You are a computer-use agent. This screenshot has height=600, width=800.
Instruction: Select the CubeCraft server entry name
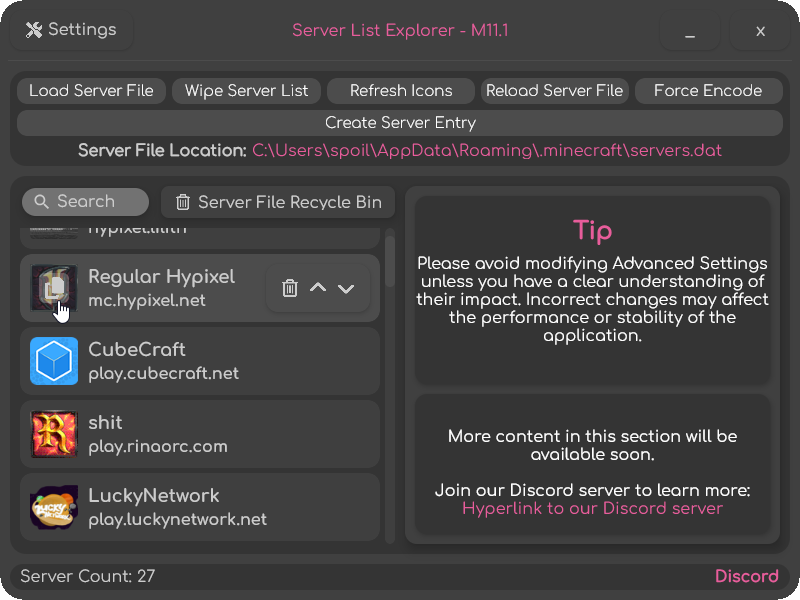(x=137, y=349)
